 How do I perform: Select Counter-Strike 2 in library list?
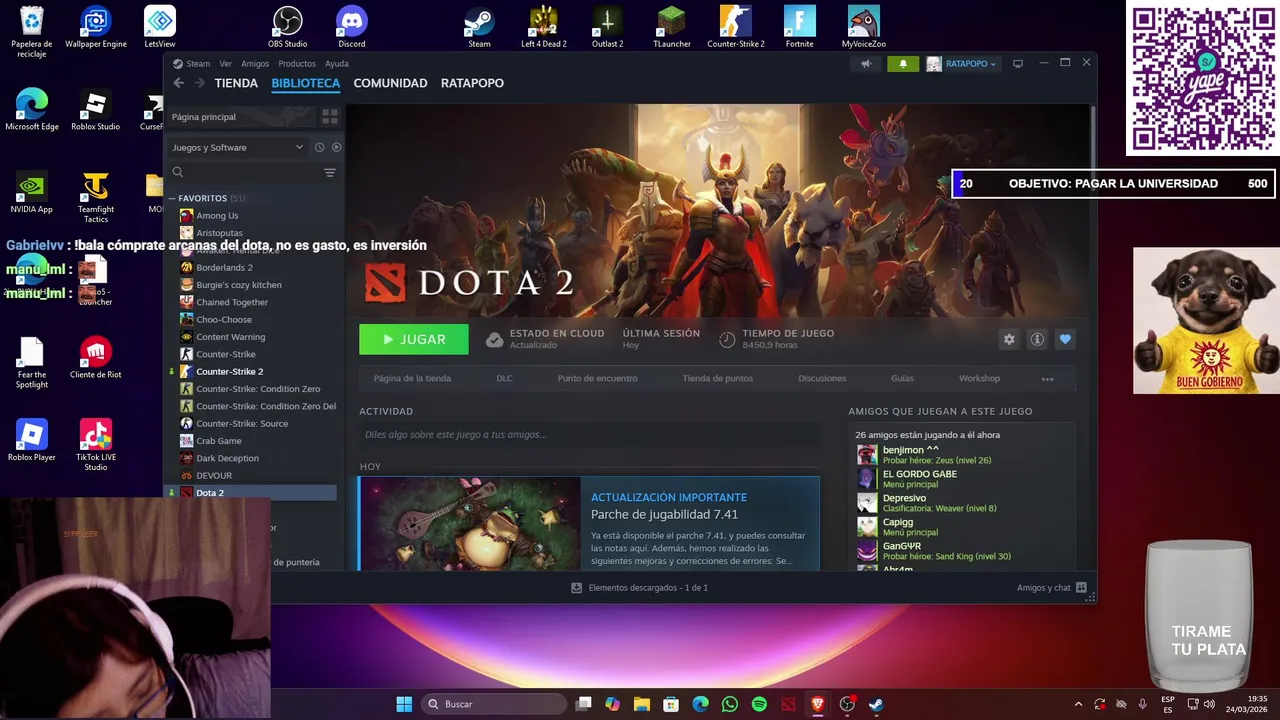coord(229,371)
